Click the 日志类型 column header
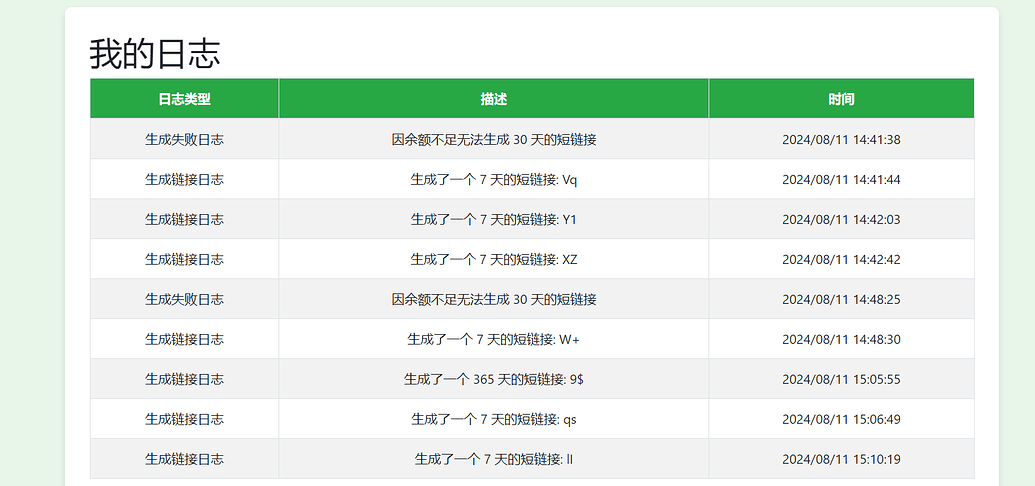The height and width of the screenshot is (486, 1035). [x=184, y=99]
